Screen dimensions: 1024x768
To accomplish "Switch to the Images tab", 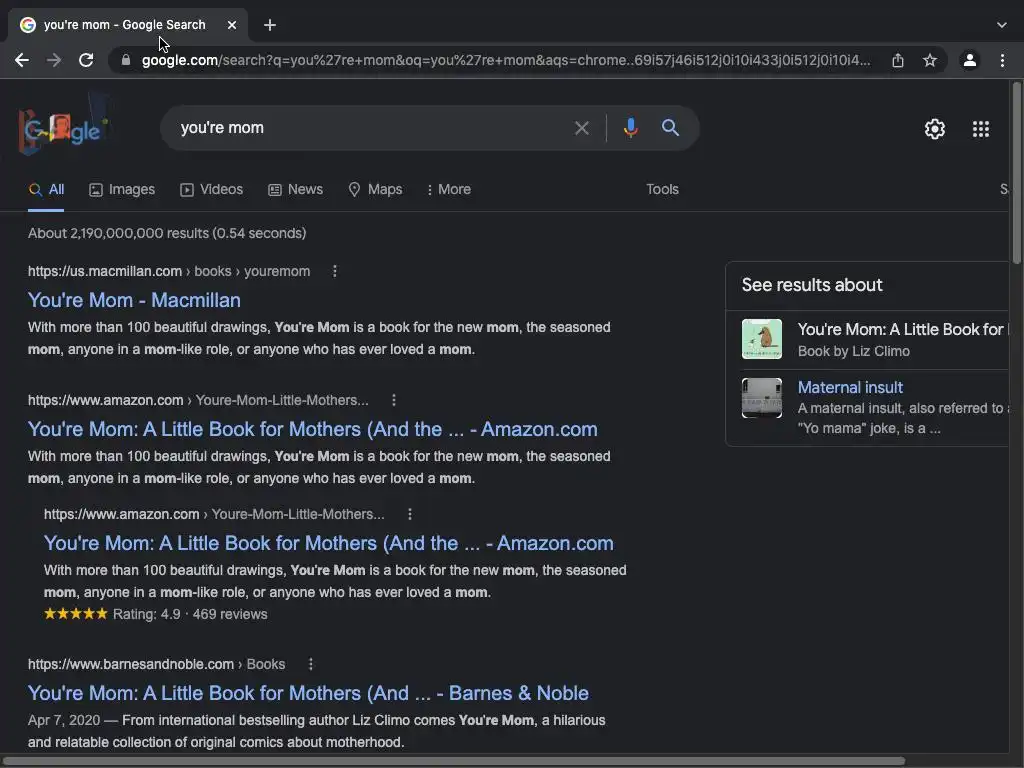I will [x=122, y=189].
